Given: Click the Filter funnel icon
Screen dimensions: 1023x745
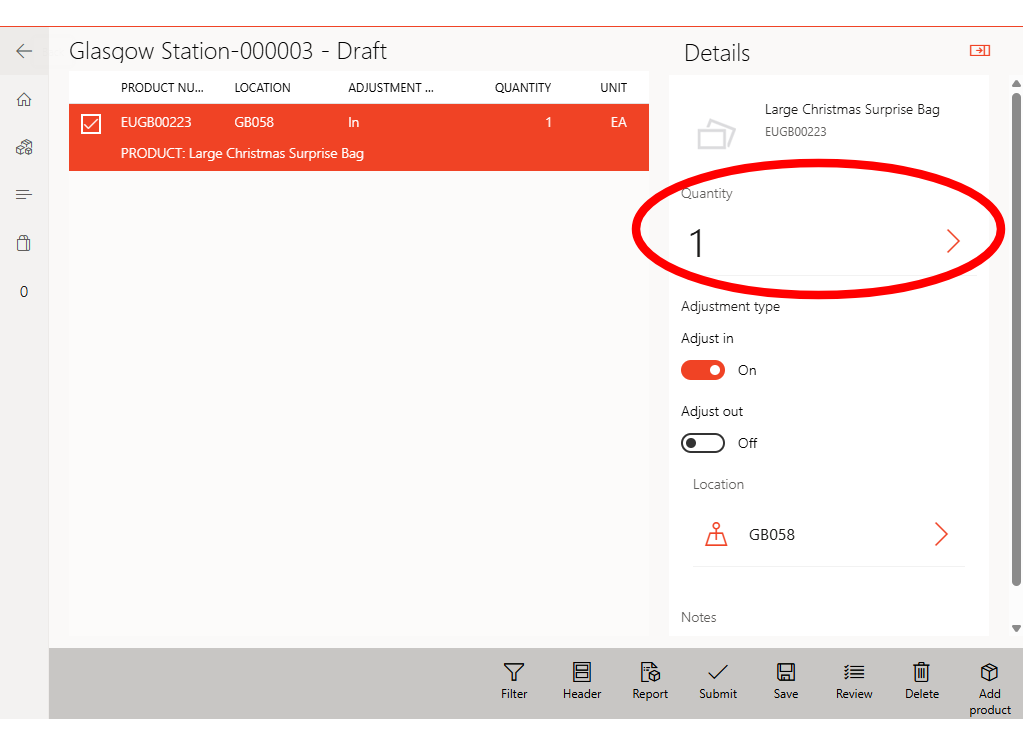Looking at the screenshot, I should tap(514, 672).
